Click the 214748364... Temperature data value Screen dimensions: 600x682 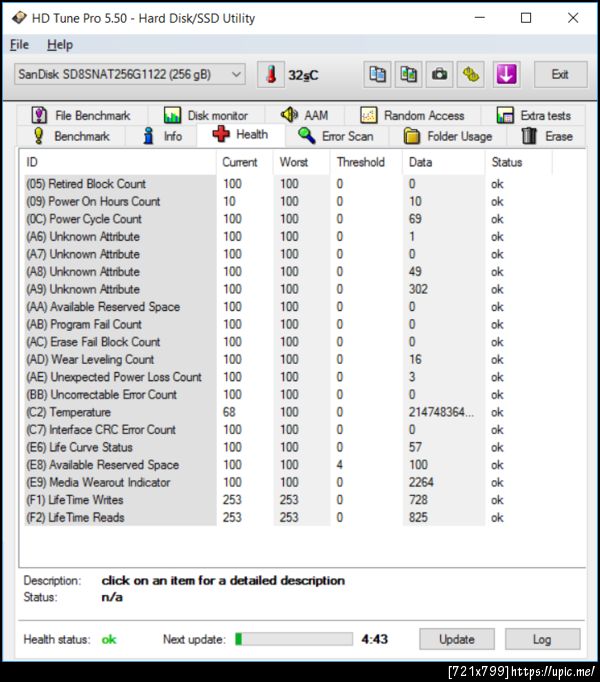pos(441,412)
